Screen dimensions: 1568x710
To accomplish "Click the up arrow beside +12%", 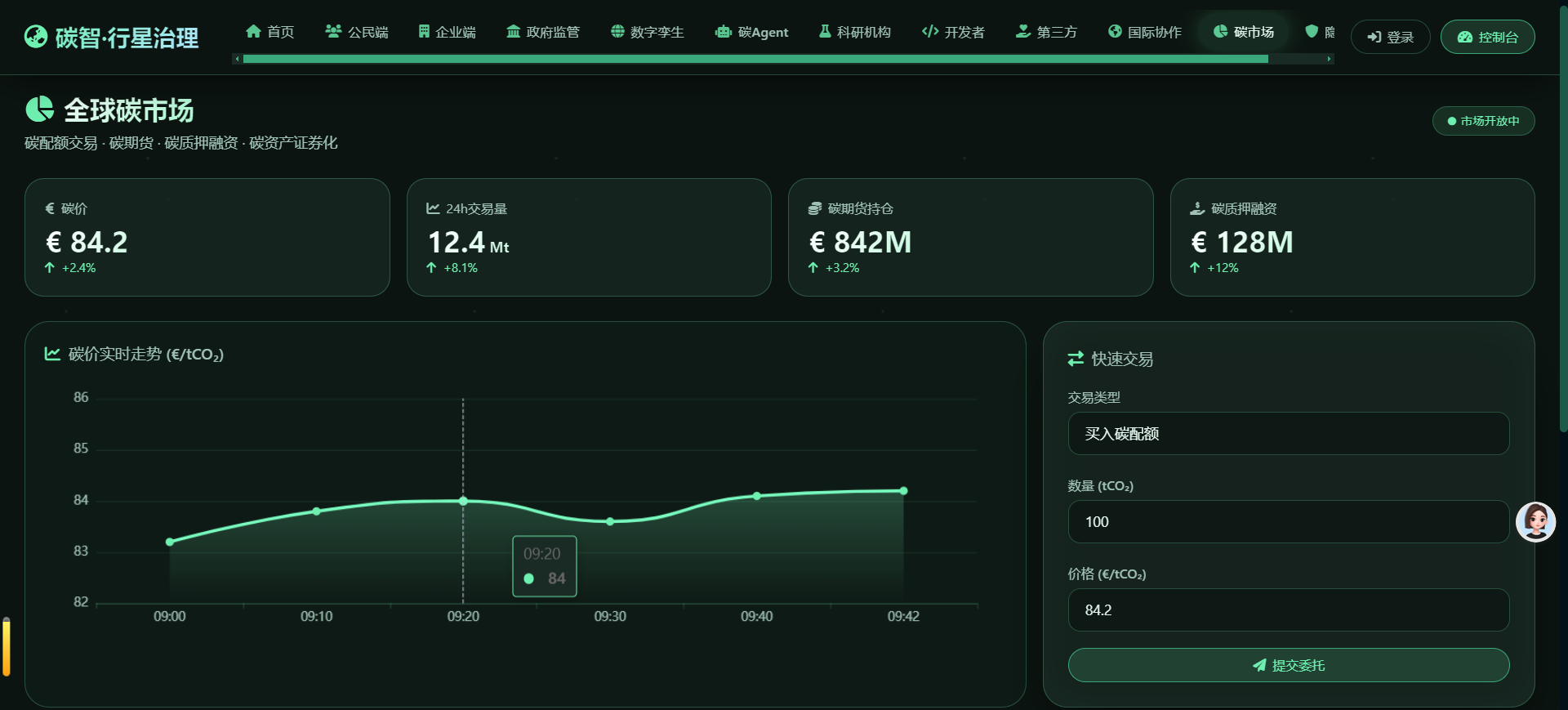I will coord(1195,268).
